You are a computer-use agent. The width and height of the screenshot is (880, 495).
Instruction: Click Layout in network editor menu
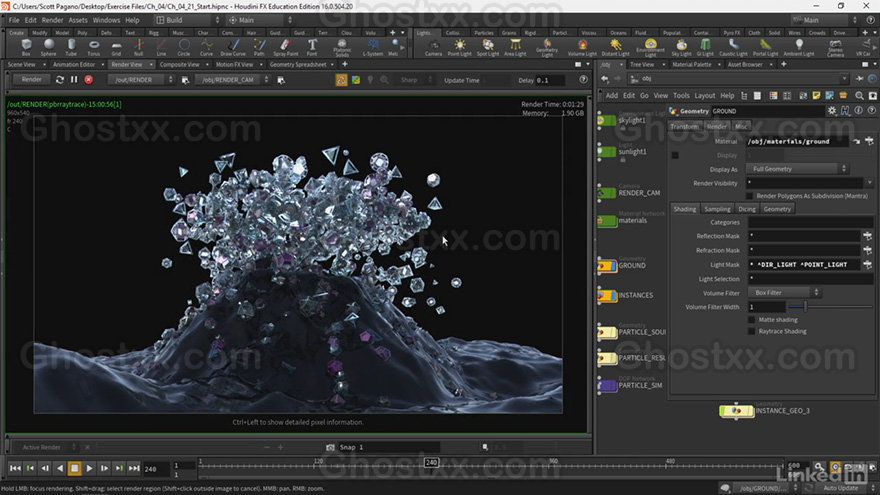point(704,96)
